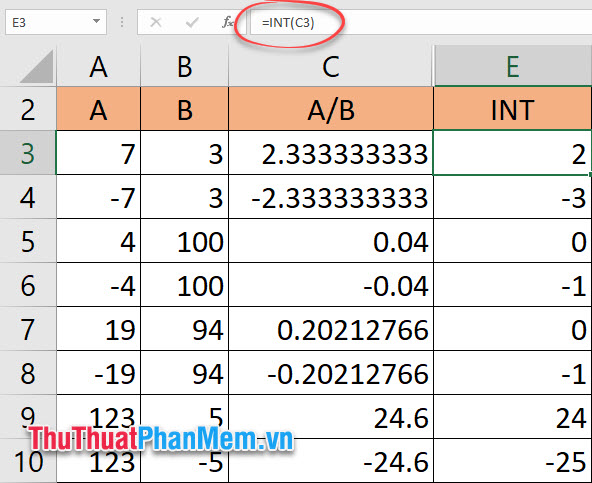Click cell C8 containing -0.20212766
The height and width of the screenshot is (483, 592).
(x=331, y=373)
